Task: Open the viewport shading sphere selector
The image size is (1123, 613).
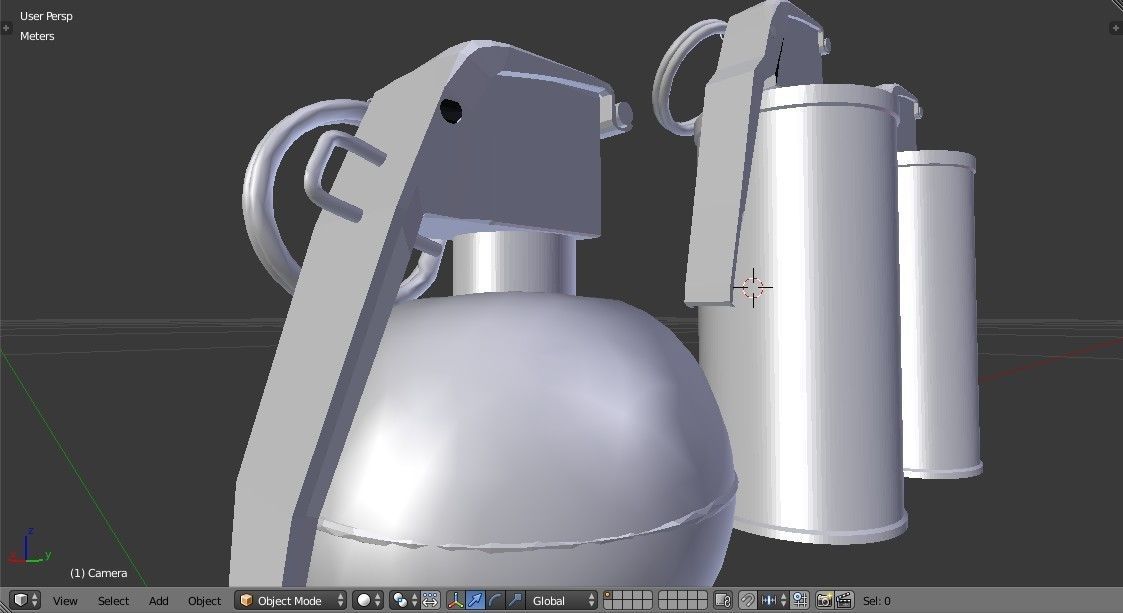Action: tap(369, 600)
